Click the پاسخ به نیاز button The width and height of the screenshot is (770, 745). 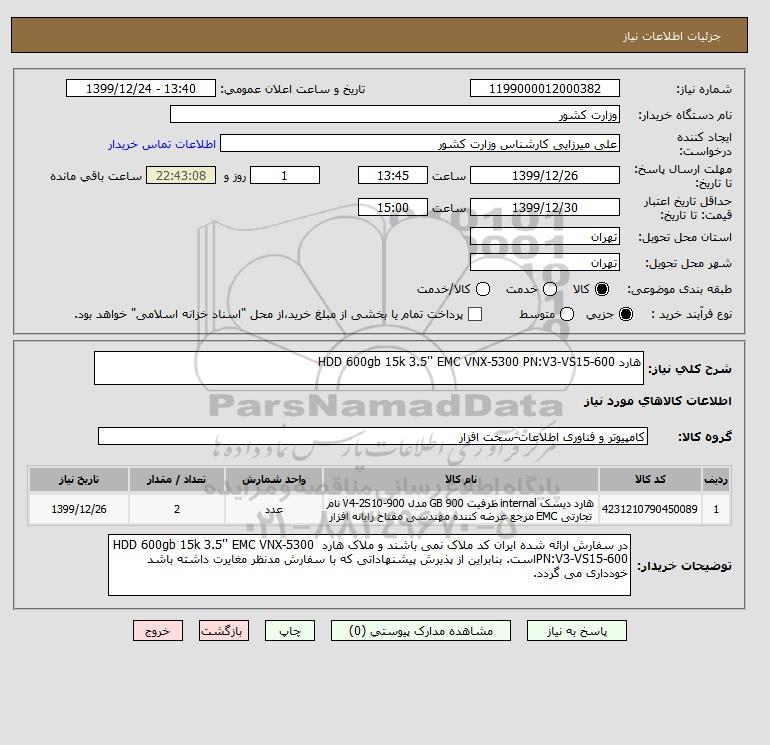pos(577,631)
